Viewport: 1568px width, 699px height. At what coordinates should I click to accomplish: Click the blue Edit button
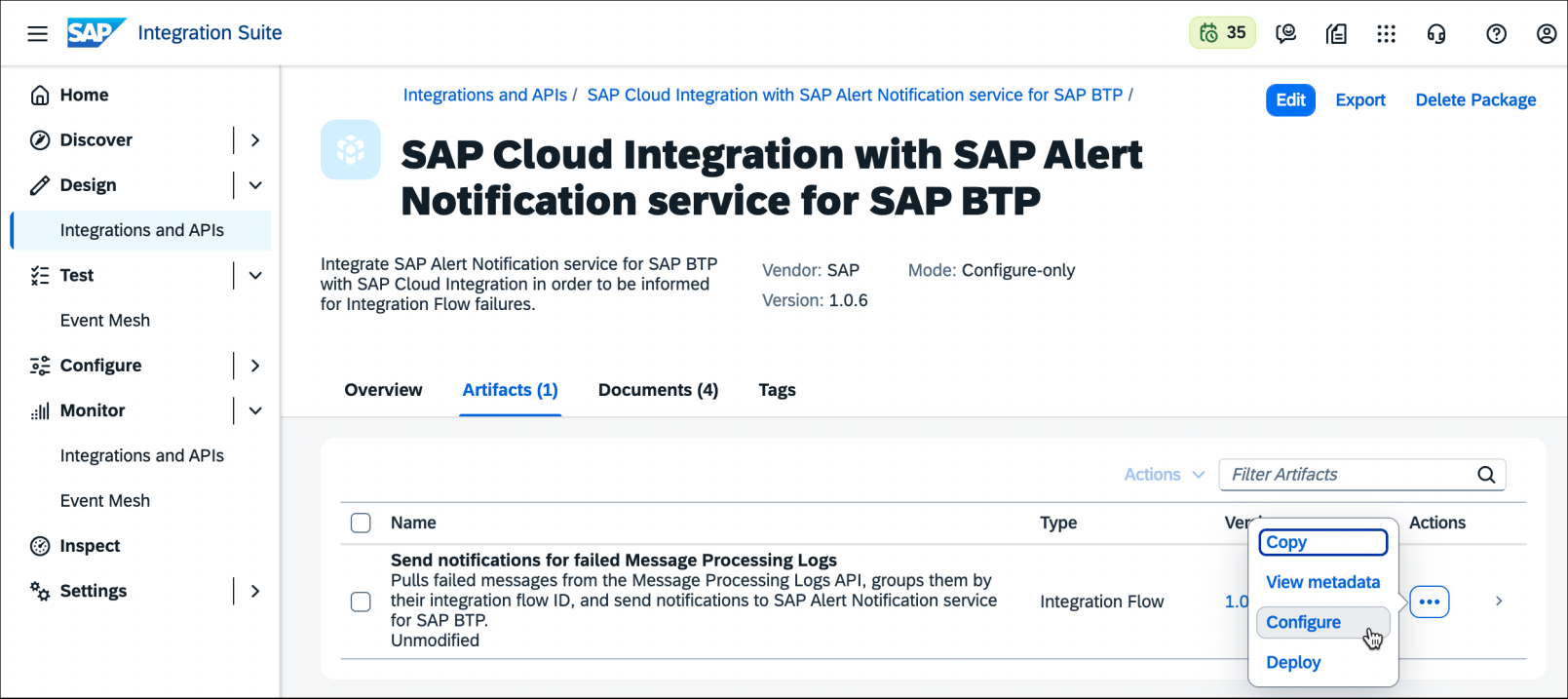click(x=1290, y=100)
